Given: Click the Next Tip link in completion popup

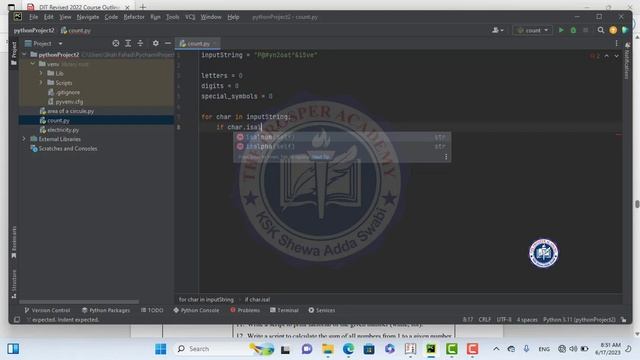Looking at the screenshot, I should tap(320, 157).
